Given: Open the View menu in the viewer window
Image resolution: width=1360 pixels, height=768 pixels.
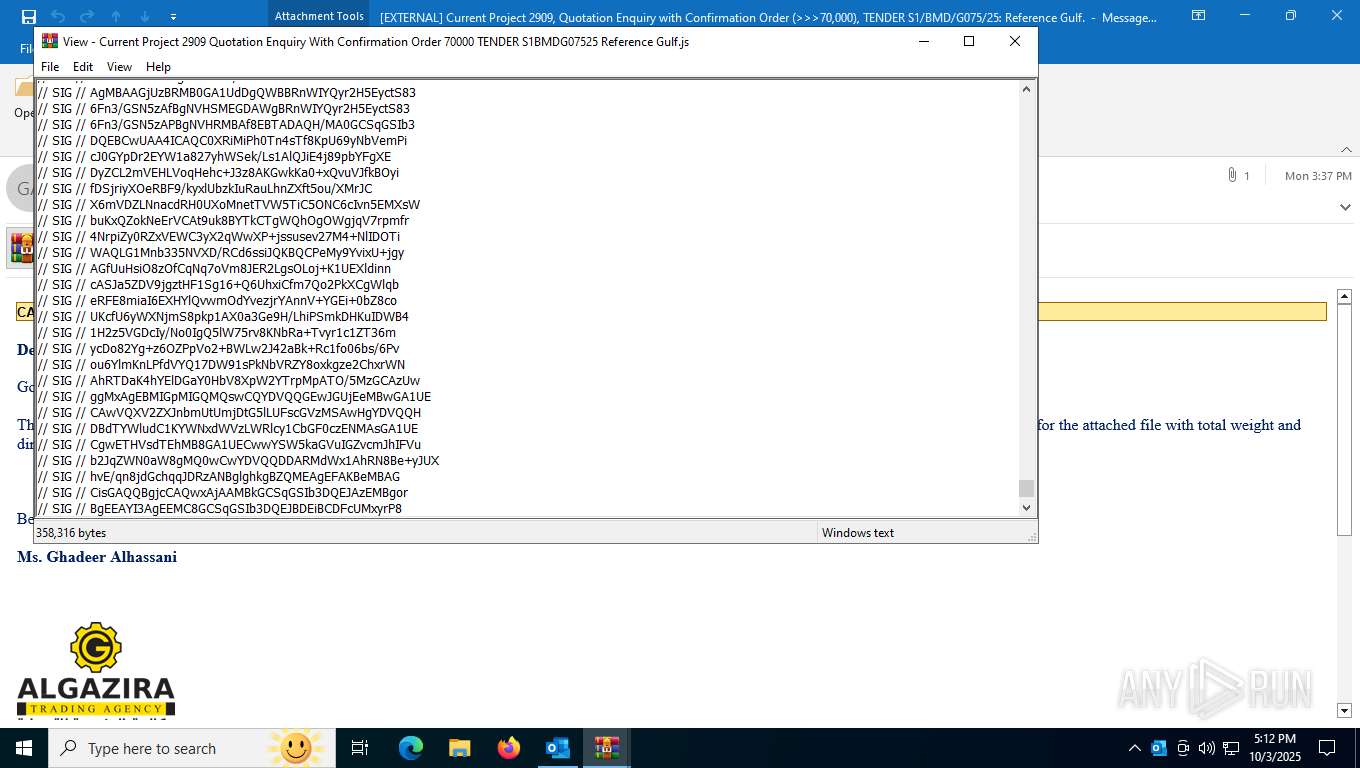Looking at the screenshot, I should pos(119,67).
